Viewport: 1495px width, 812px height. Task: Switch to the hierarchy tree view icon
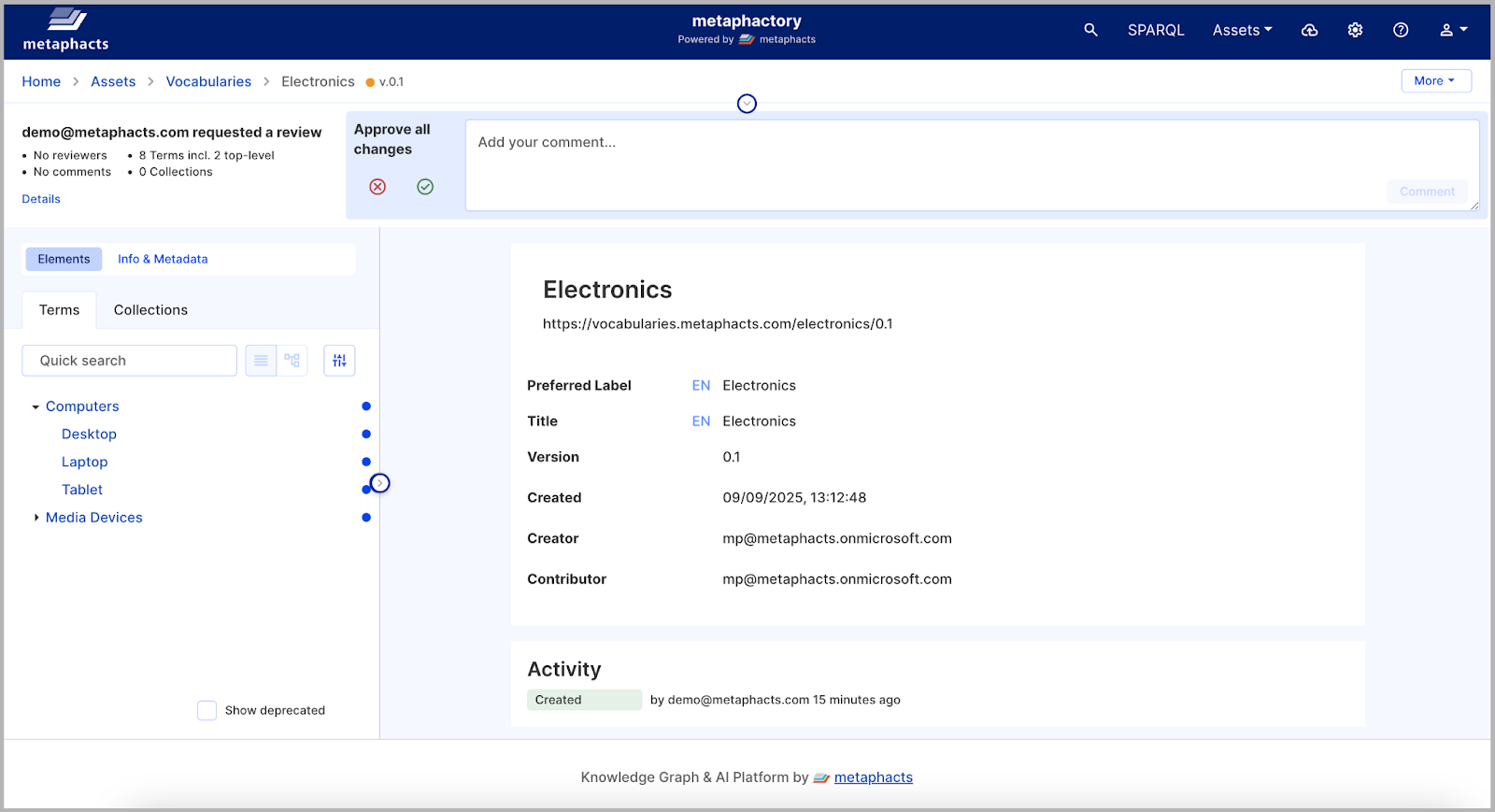pyautogui.click(x=292, y=361)
